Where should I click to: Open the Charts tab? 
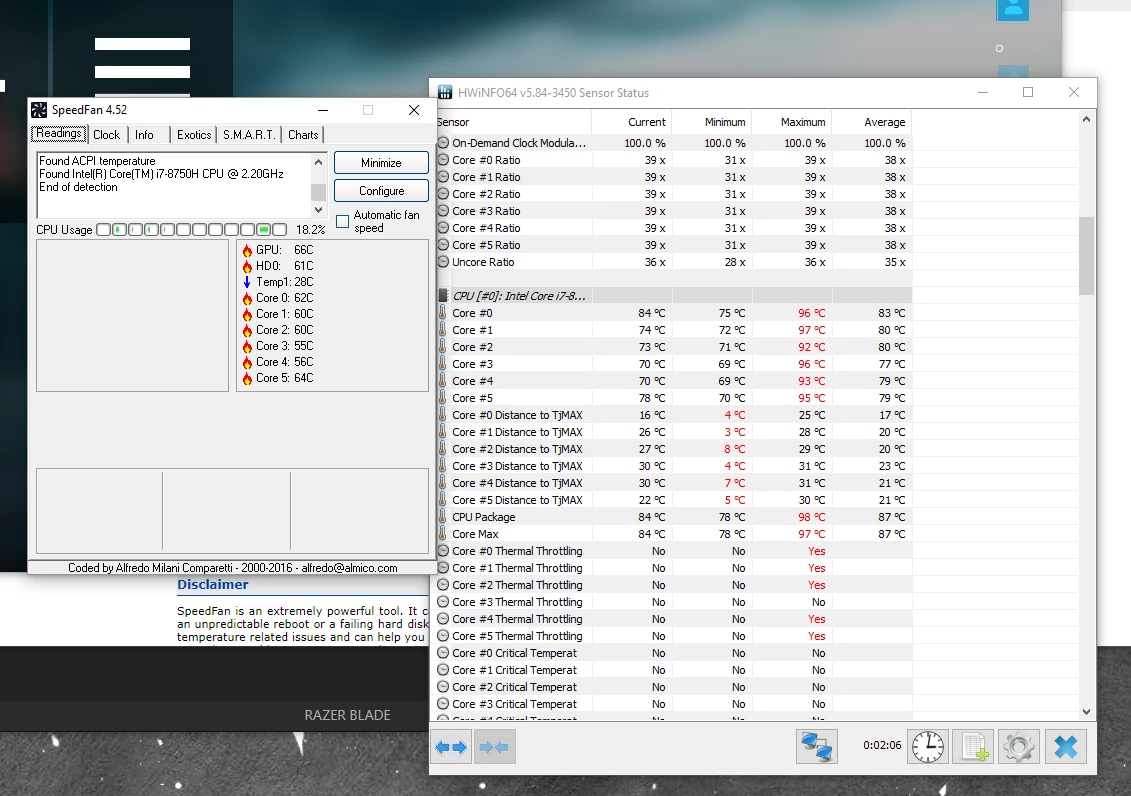point(303,135)
